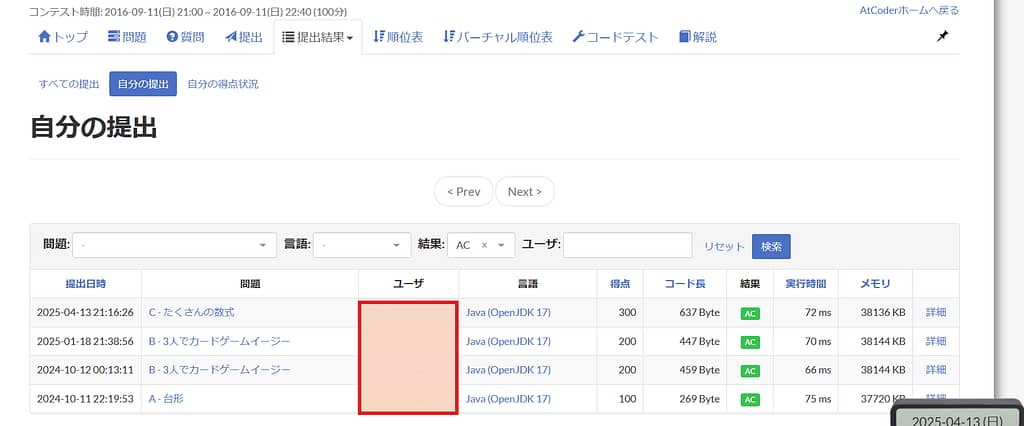Open the 言語 filter dropdown
The height and width of the screenshot is (426, 1024).
[362, 245]
